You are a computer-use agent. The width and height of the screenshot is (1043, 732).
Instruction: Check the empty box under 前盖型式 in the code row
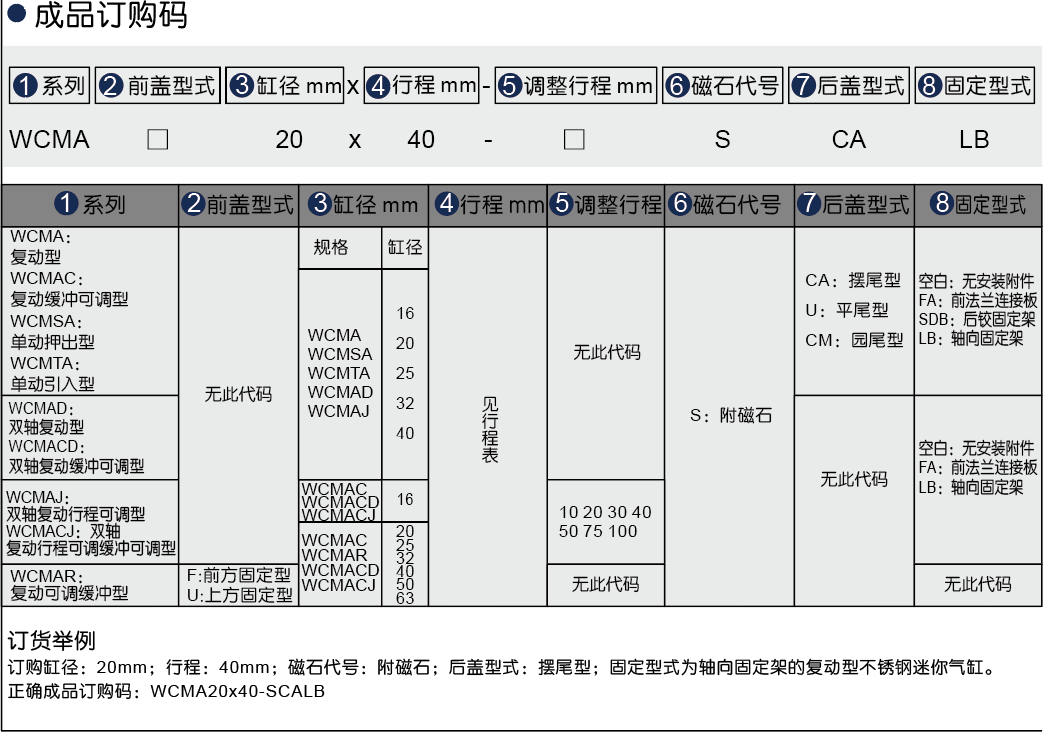[x=158, y=139]
